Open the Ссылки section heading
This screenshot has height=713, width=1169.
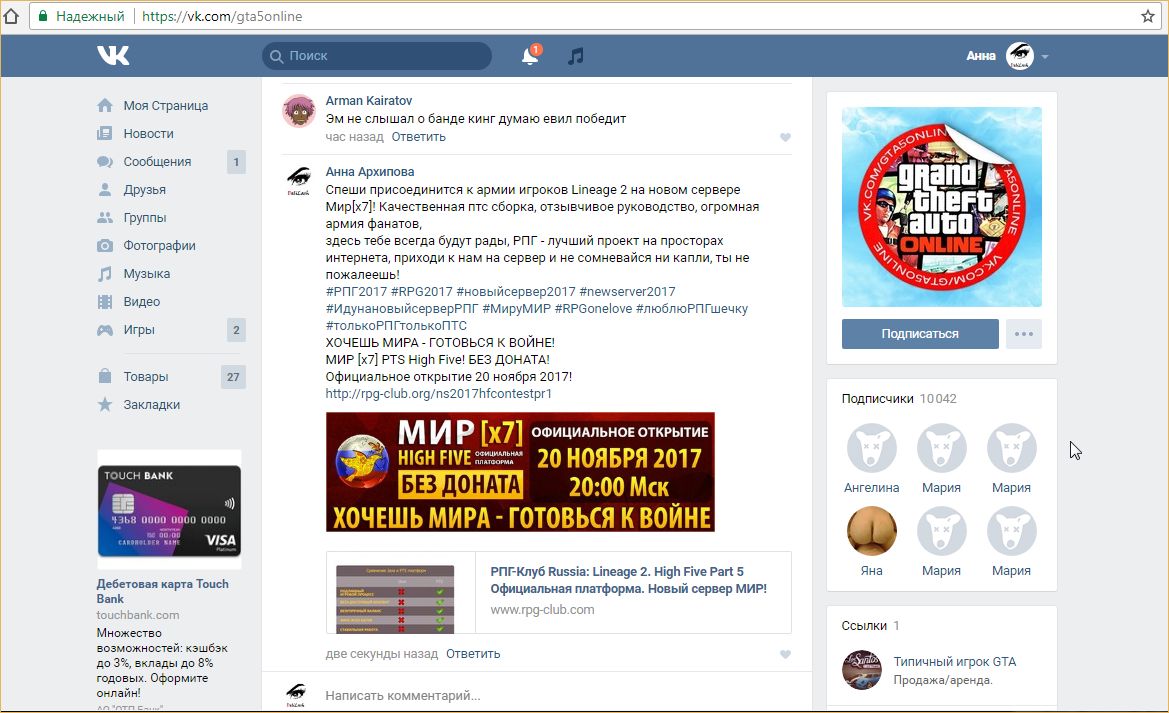coord(864,626)
